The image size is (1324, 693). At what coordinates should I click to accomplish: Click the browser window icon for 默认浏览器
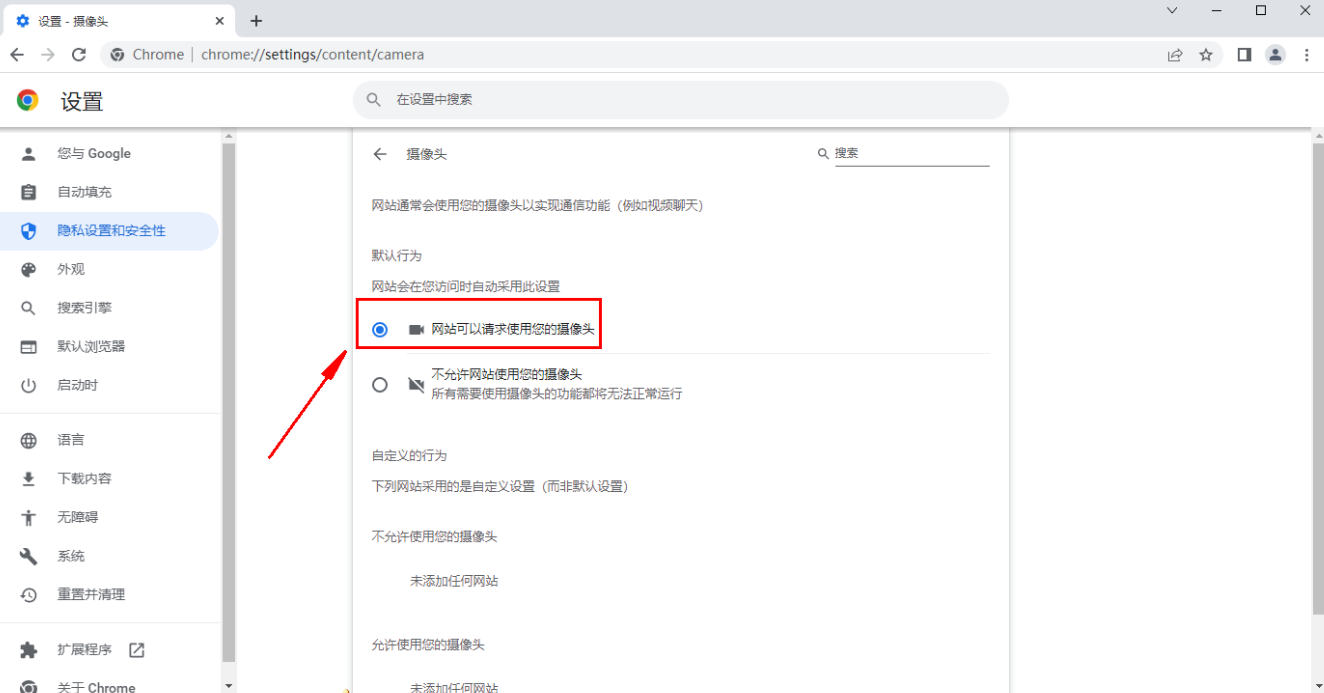click(x=28, y=347)
